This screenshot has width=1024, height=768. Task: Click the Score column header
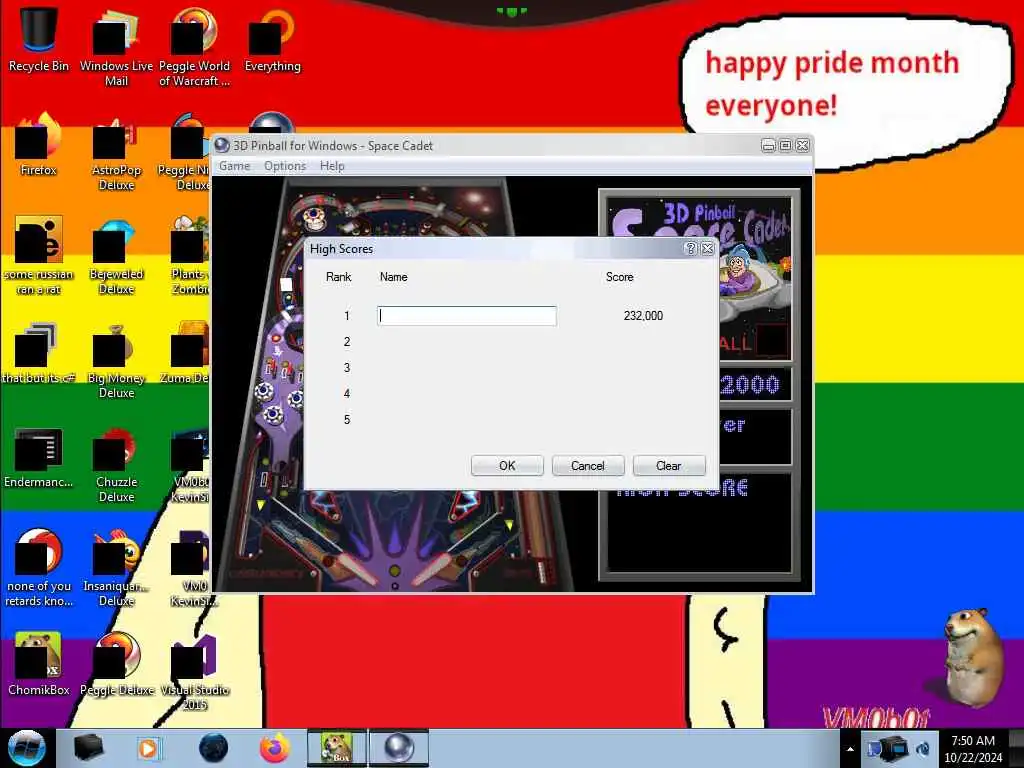pyautogui.click(x=619, y=277)
